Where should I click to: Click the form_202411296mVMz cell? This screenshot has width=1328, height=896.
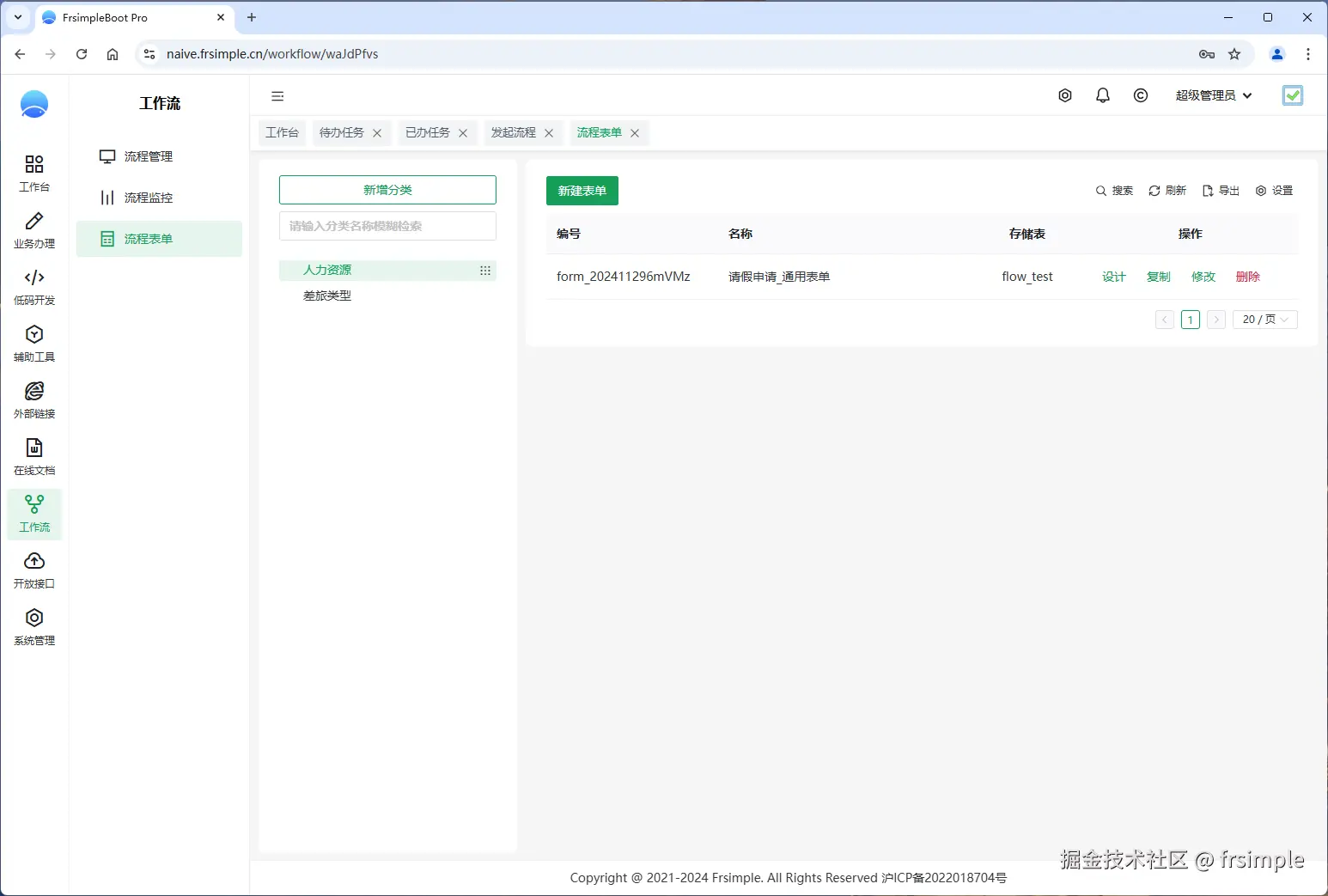(624, 277)
